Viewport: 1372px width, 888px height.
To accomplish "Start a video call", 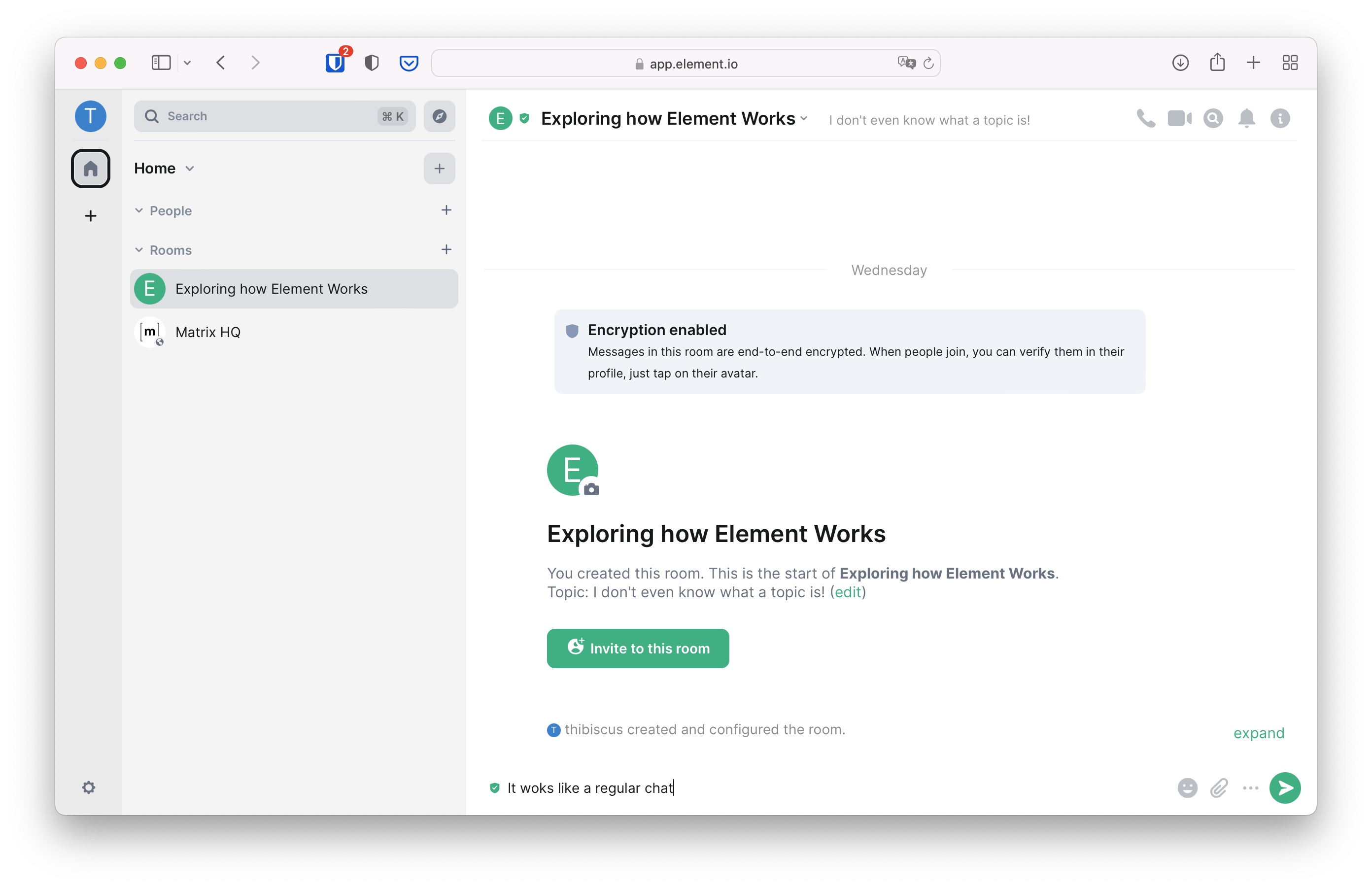I will 1179,118.
